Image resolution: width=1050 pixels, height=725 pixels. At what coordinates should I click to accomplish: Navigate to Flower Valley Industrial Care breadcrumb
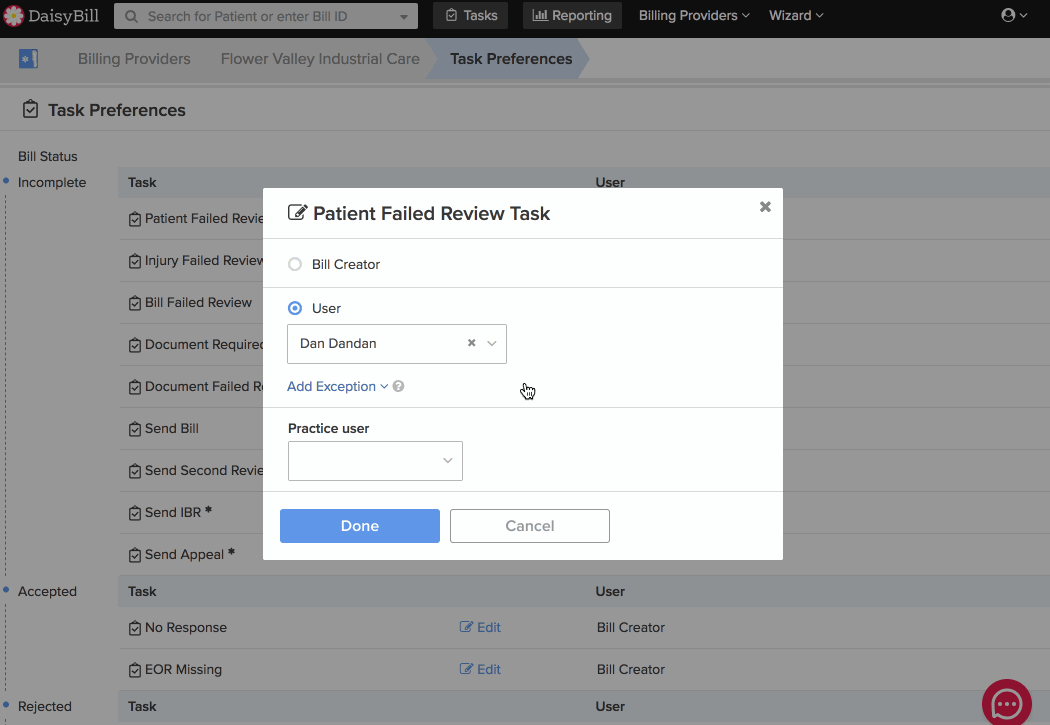click(319, 58)
